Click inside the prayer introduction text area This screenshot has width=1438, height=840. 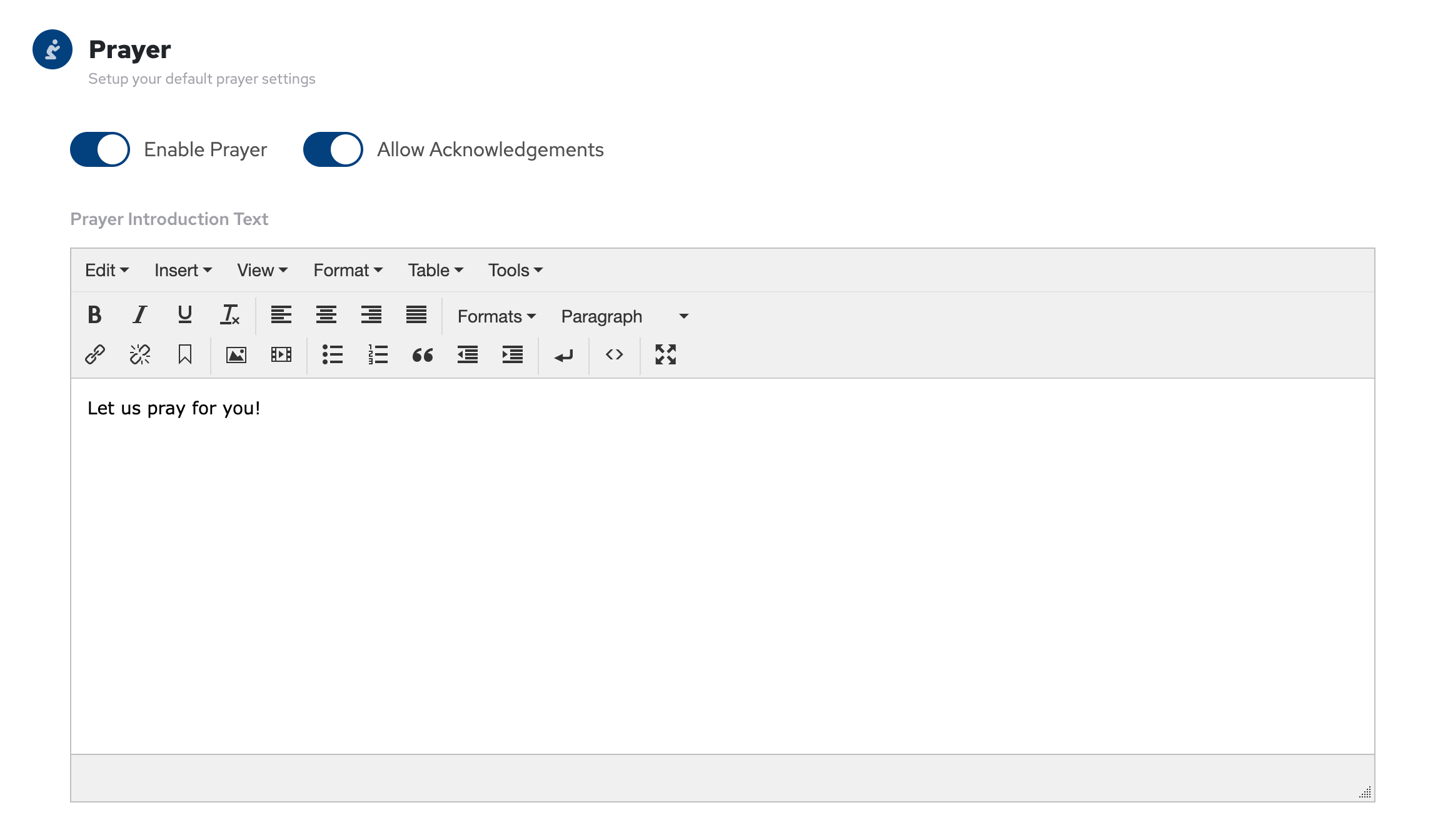coord(722,562)
